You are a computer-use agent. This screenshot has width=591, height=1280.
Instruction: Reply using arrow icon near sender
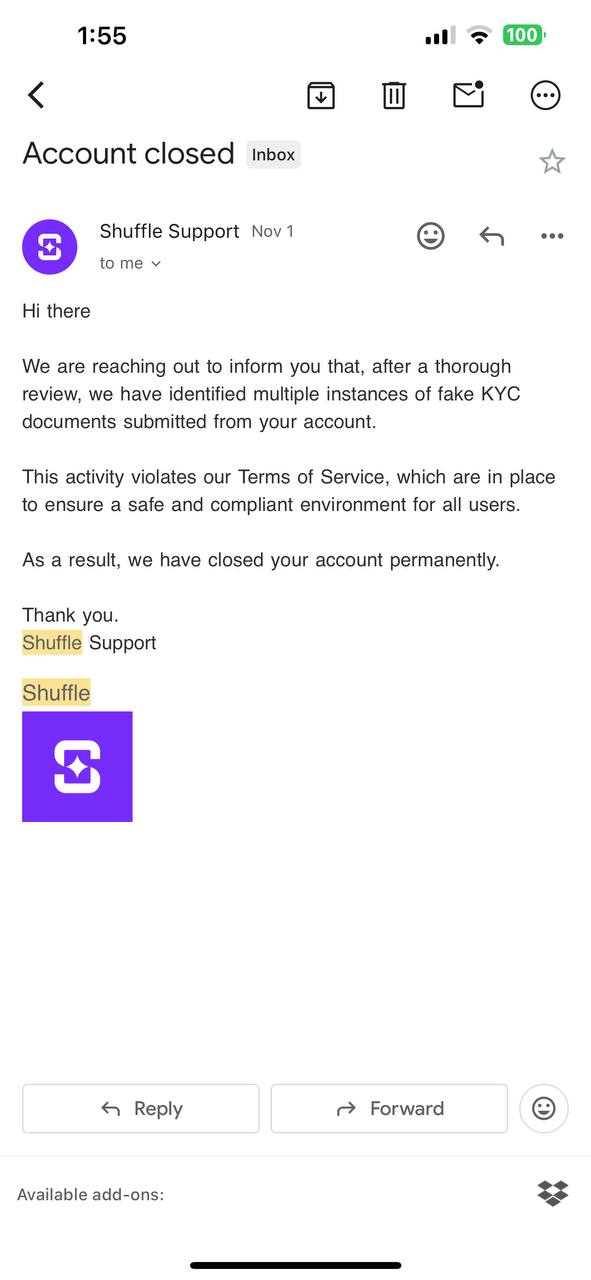click(x=491, y=236)
